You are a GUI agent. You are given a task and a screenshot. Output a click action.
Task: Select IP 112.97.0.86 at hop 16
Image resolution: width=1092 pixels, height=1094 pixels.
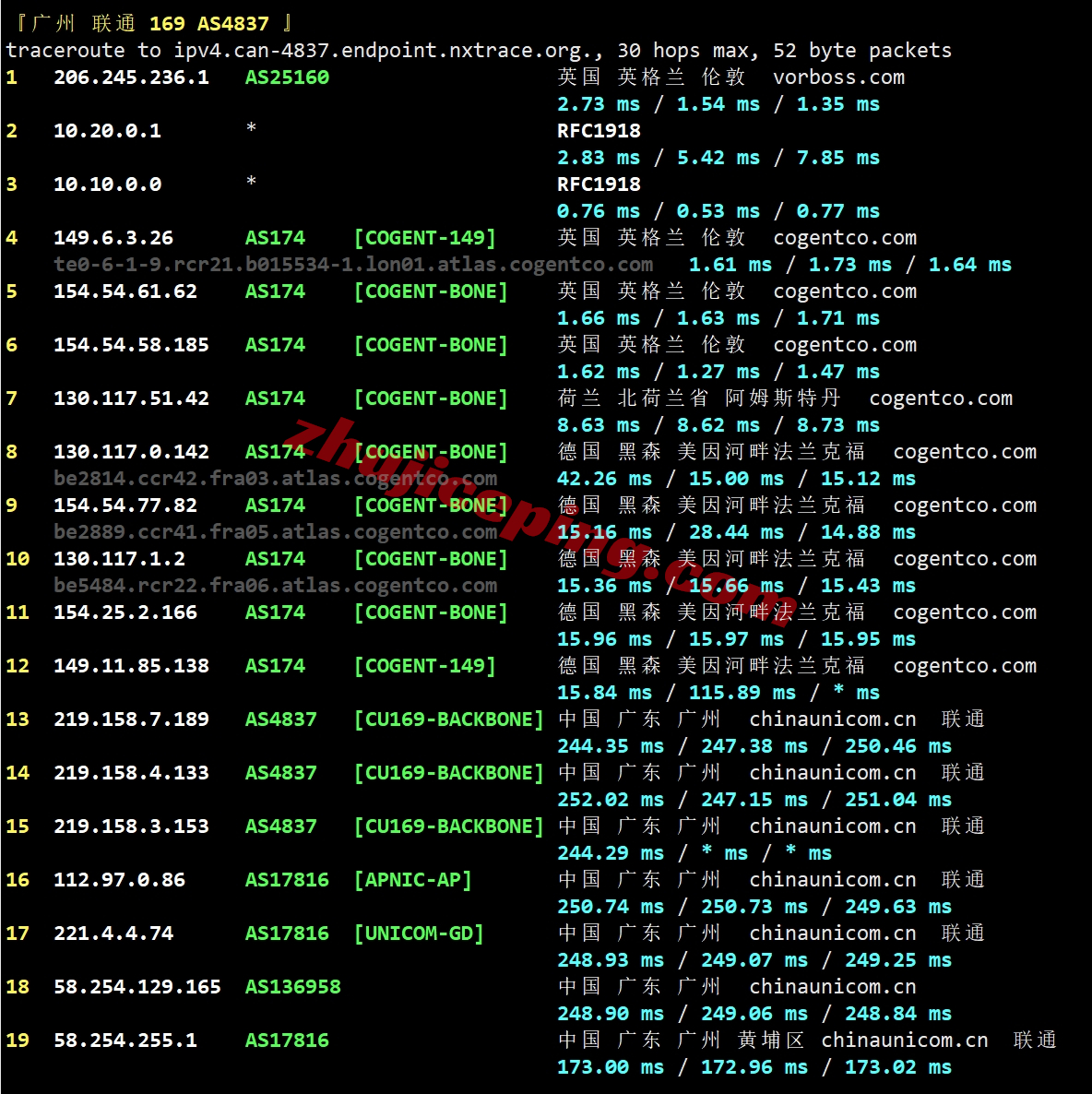119,880
